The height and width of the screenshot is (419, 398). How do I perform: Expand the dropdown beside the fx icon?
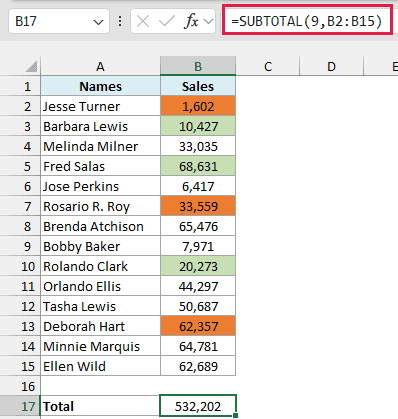[208, 22]
